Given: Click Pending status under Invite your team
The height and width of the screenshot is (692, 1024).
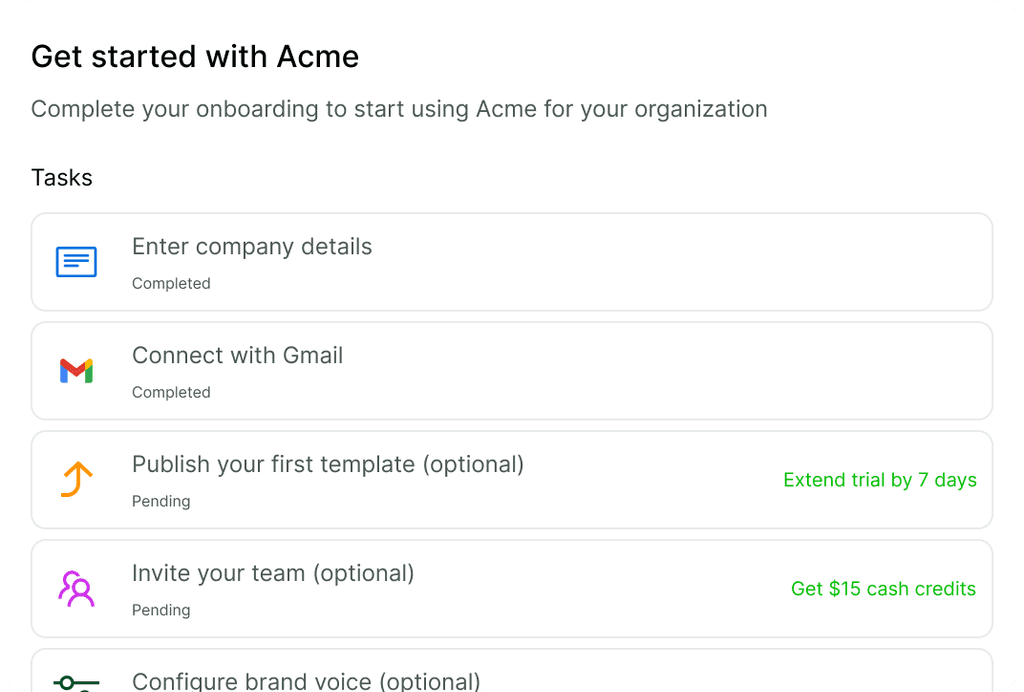Looking at the screenshot, I should [x=161, y=611].
